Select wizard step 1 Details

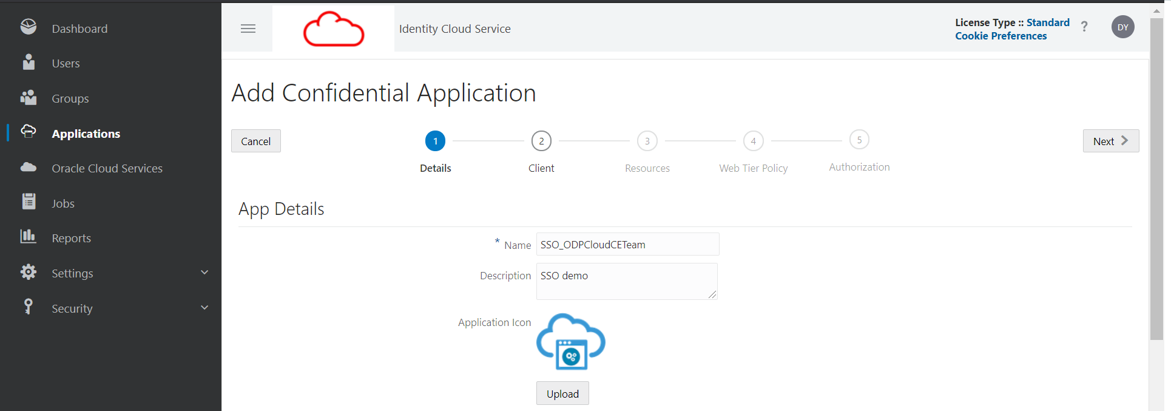[435, 140]
